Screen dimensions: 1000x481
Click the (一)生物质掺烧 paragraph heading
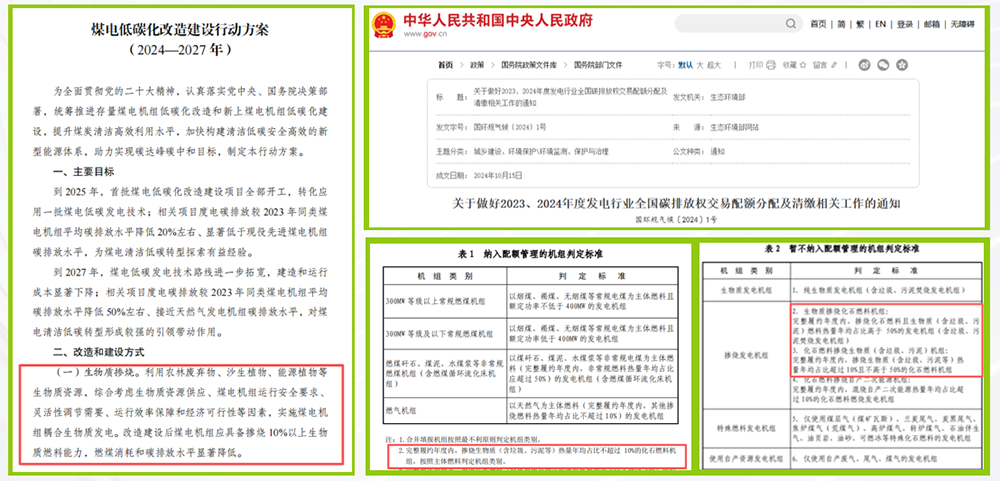(94, 371)
